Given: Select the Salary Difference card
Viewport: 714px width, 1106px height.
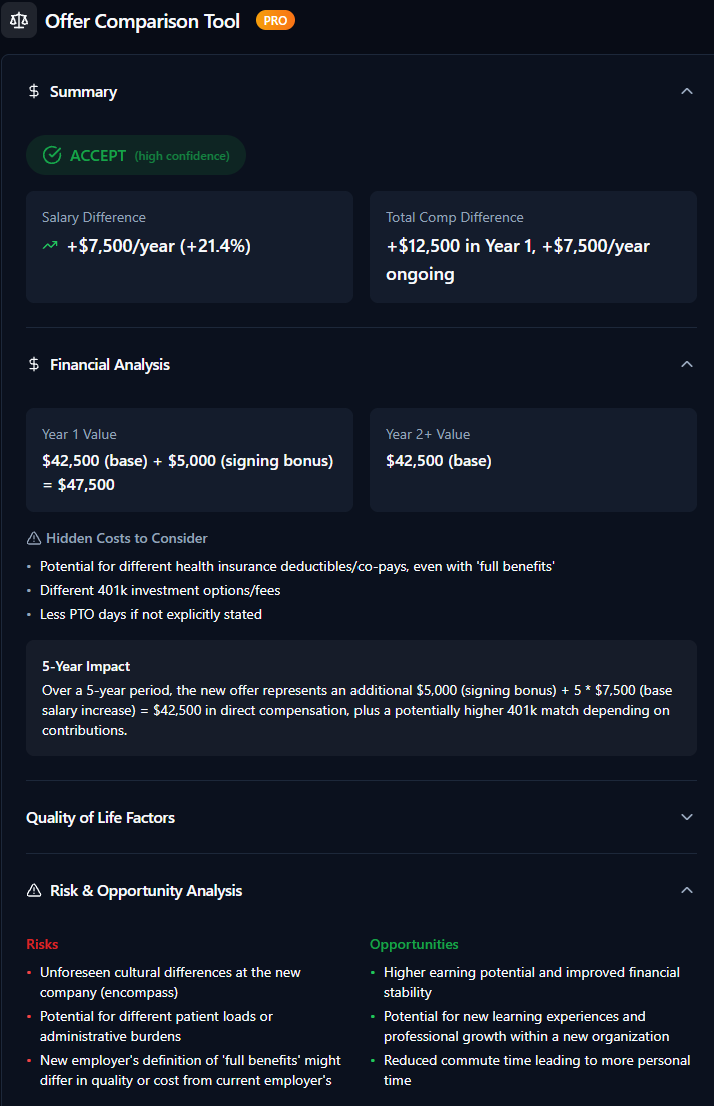Looking at the screenshot, I should pyautogui.click(x=189, y=245).
